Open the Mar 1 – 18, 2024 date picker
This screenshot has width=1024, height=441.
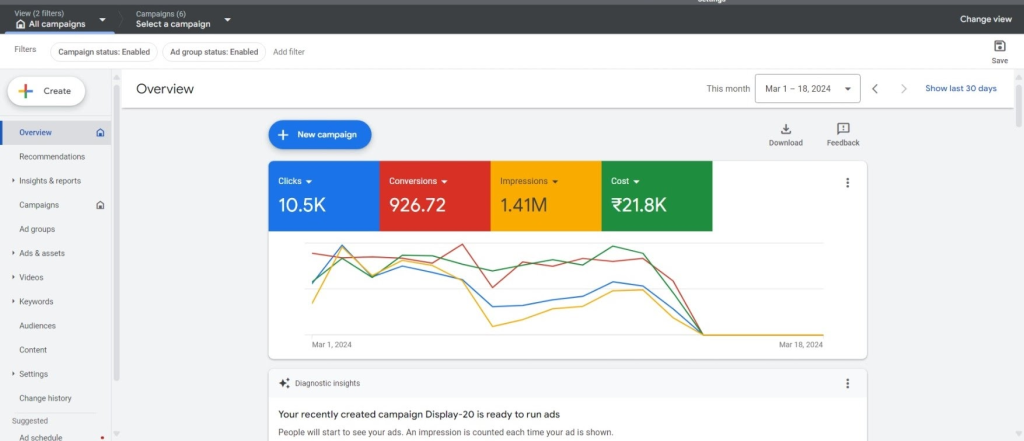coord(807,89)
